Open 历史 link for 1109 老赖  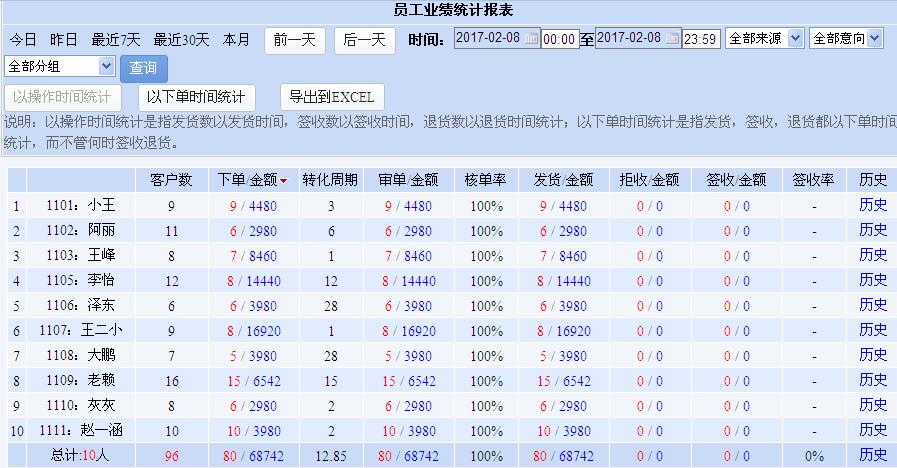pos(872,380)
